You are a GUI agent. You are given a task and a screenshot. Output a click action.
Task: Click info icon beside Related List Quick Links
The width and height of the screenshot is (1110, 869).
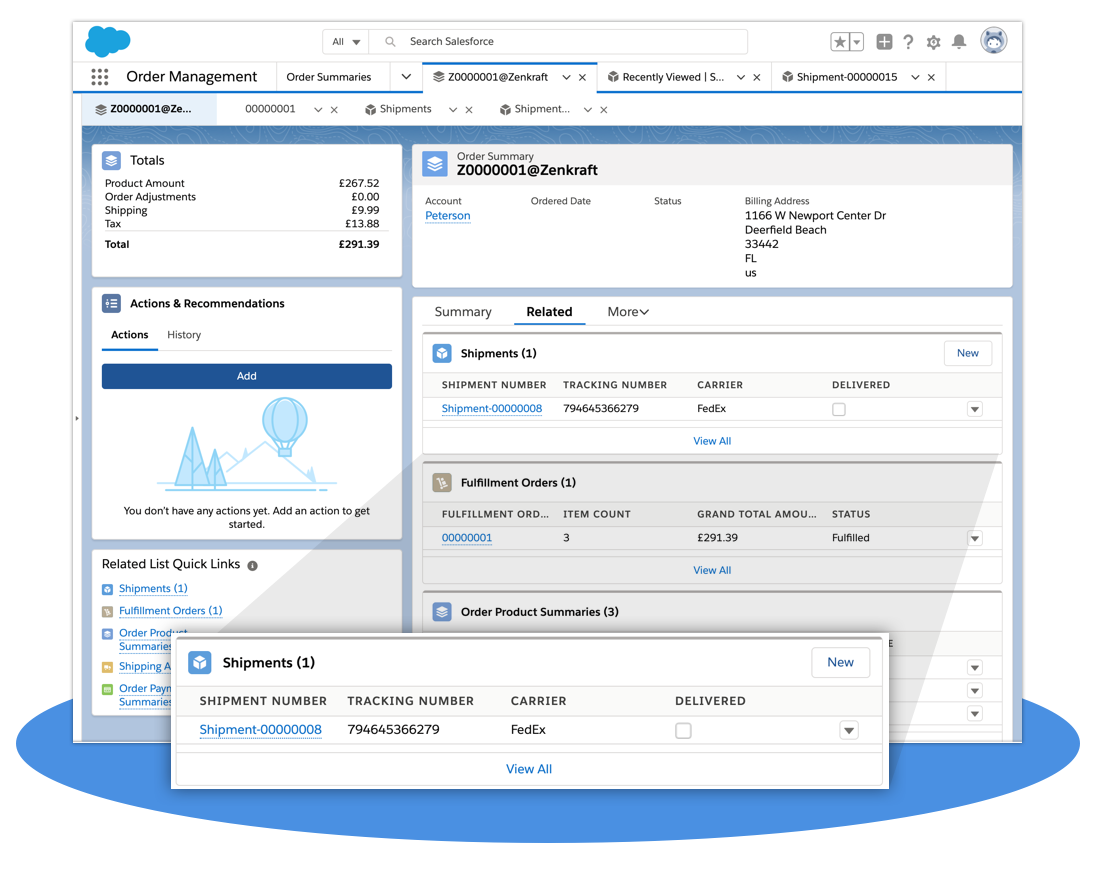[253, 565]
